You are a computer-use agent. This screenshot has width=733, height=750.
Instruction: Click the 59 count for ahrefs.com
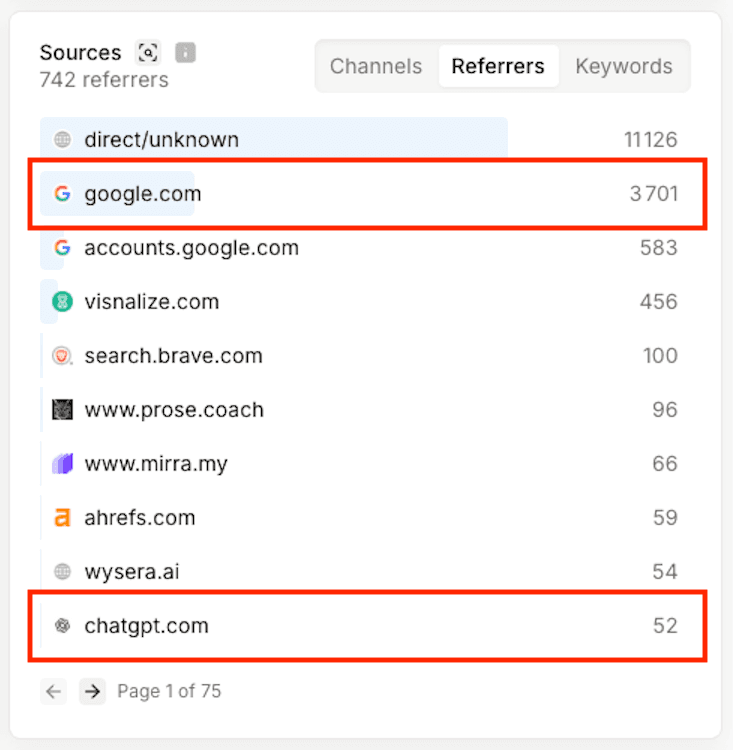[666, 518]
